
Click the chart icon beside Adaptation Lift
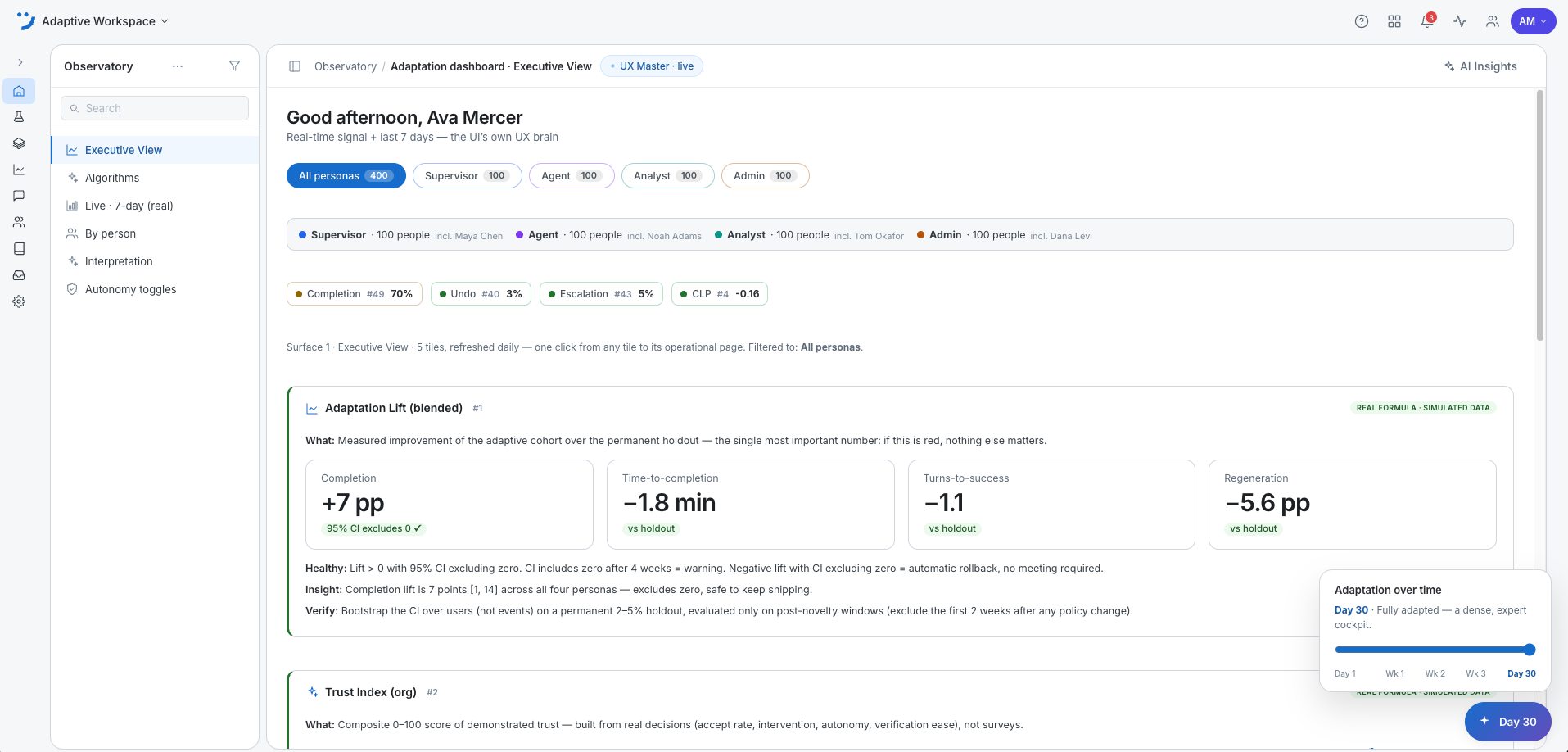pyautogui.click(x=312, y=409)
